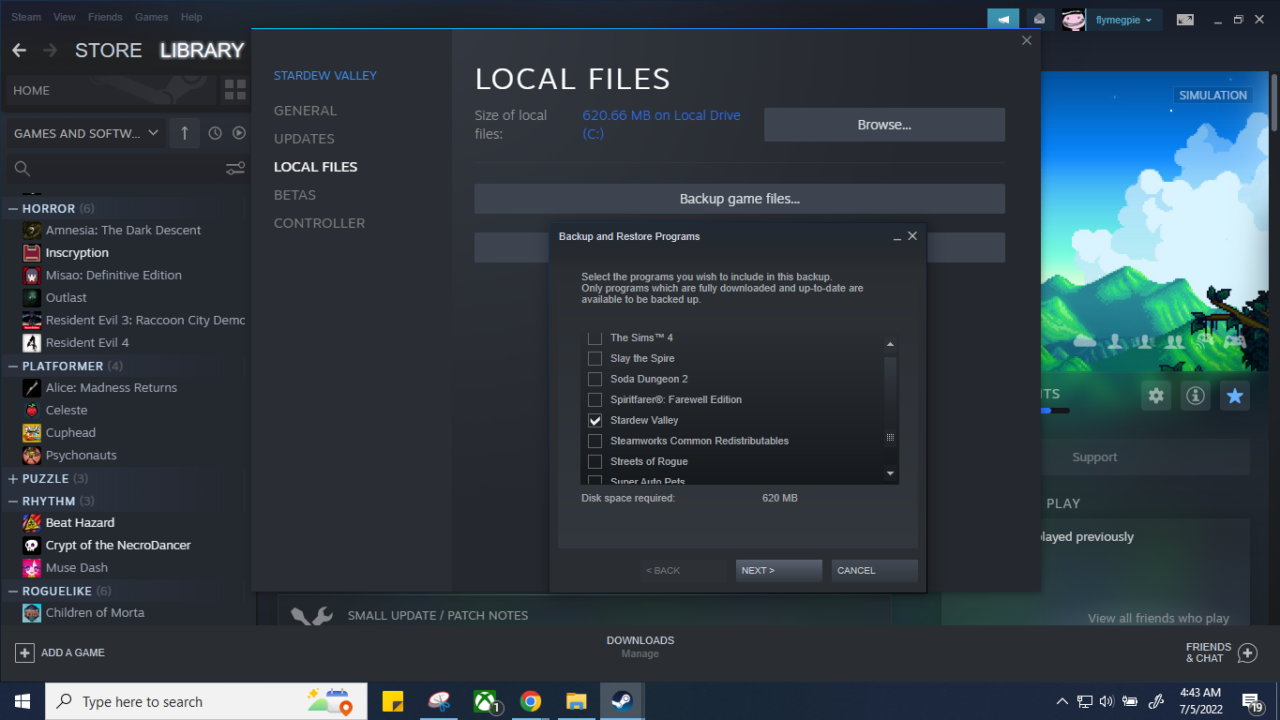
Task: Select UPDATES in properties sidebar
Action: (x=304, y=139)
